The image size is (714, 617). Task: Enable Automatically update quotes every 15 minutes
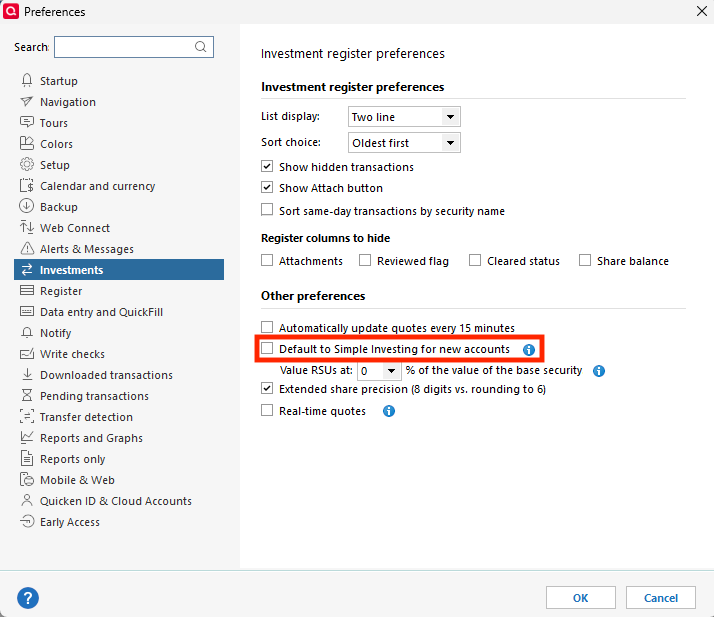pyautogui.click(x=267, y=327)
